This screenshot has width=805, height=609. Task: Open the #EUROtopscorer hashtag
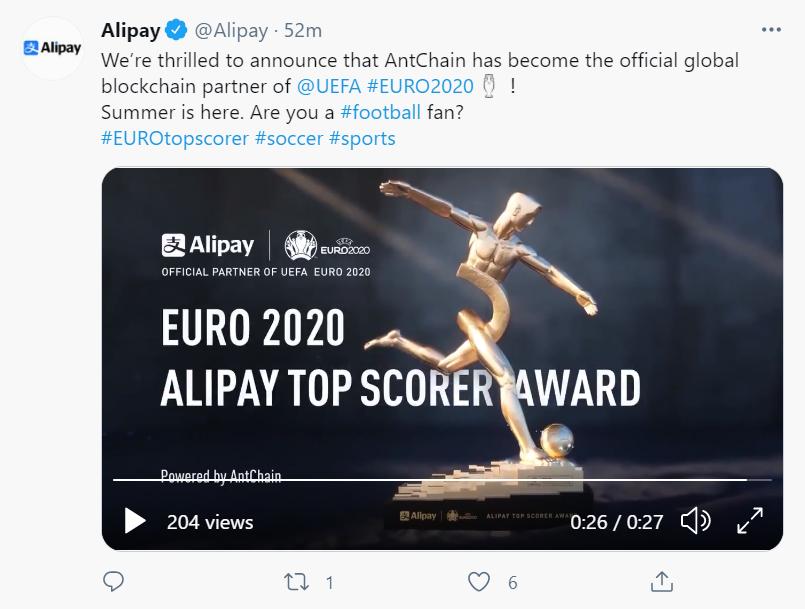[x=174, y=138]
